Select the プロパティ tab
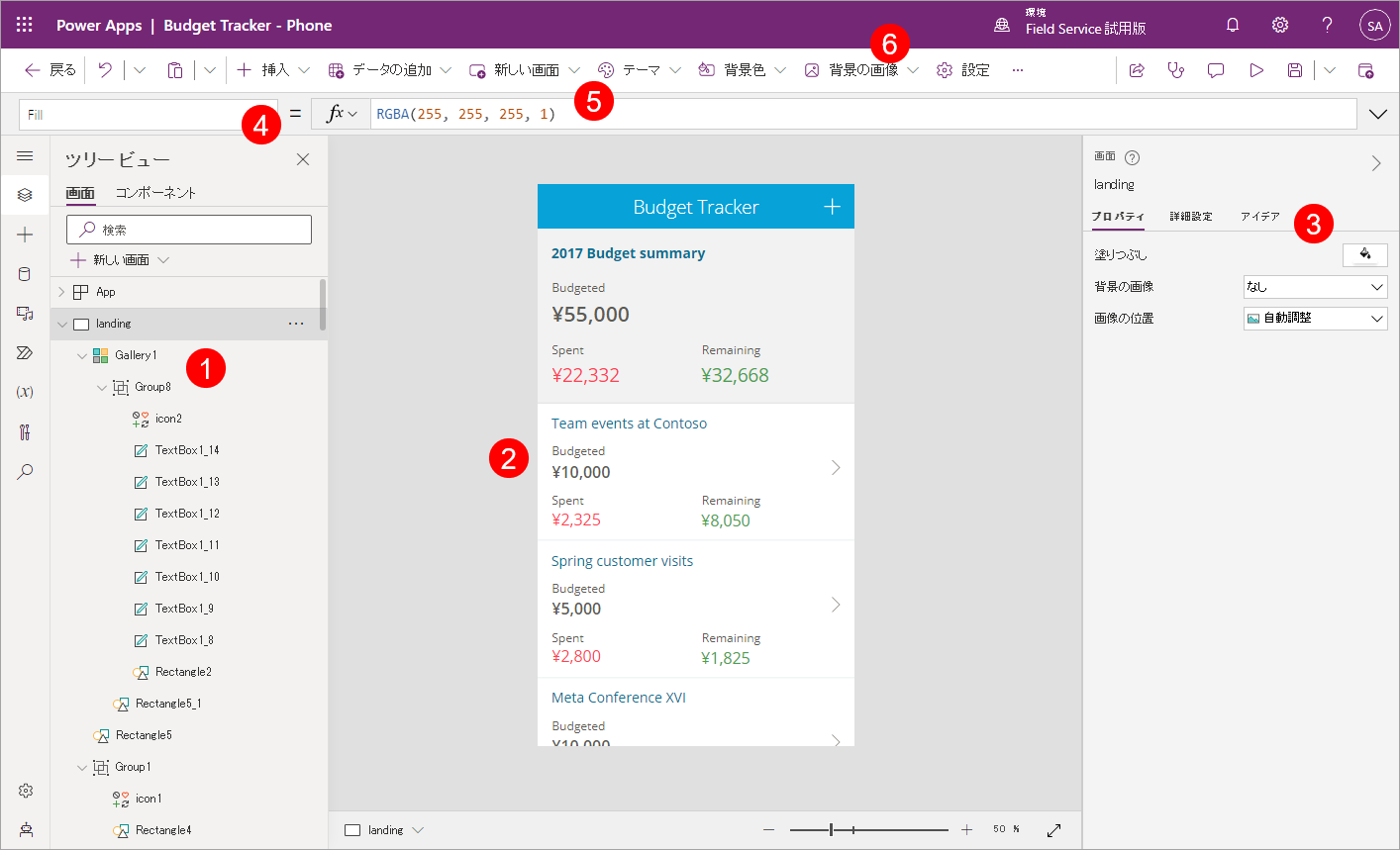 (x=1118, y=217)
